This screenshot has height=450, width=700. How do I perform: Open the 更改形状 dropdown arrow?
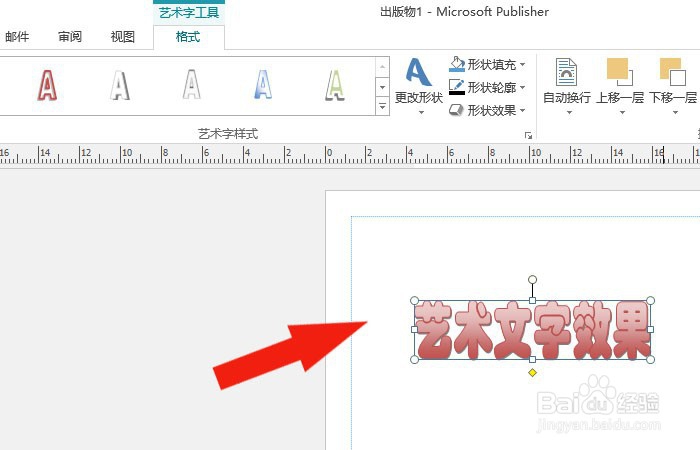(421, 112)
